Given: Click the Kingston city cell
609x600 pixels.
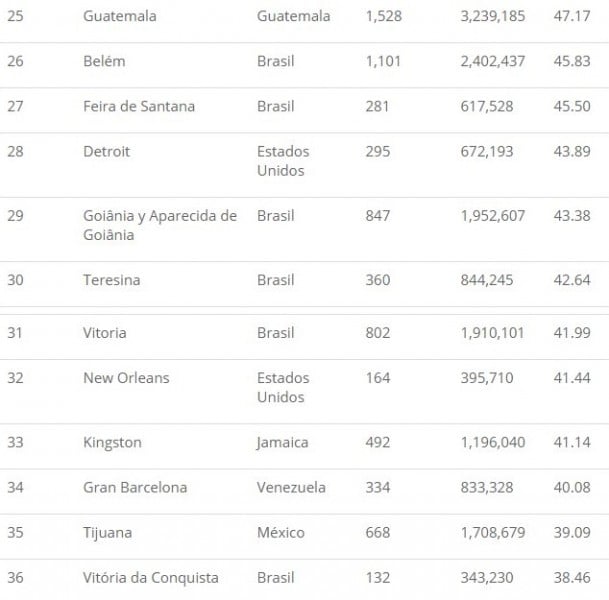Looking at the screenshot, I should click(x=113, y=443).
